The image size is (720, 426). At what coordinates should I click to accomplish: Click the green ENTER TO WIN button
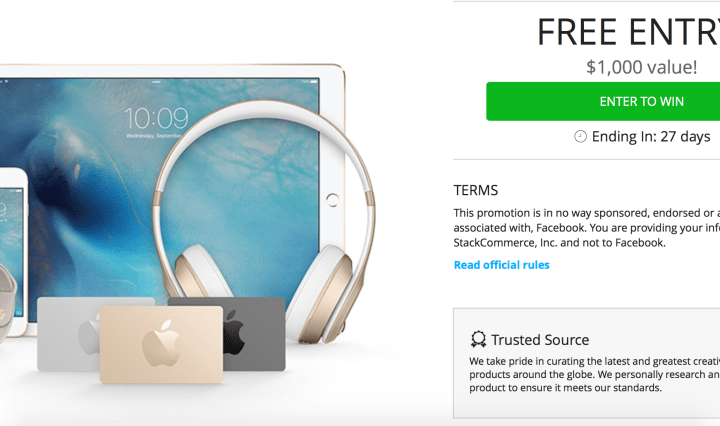603,101
